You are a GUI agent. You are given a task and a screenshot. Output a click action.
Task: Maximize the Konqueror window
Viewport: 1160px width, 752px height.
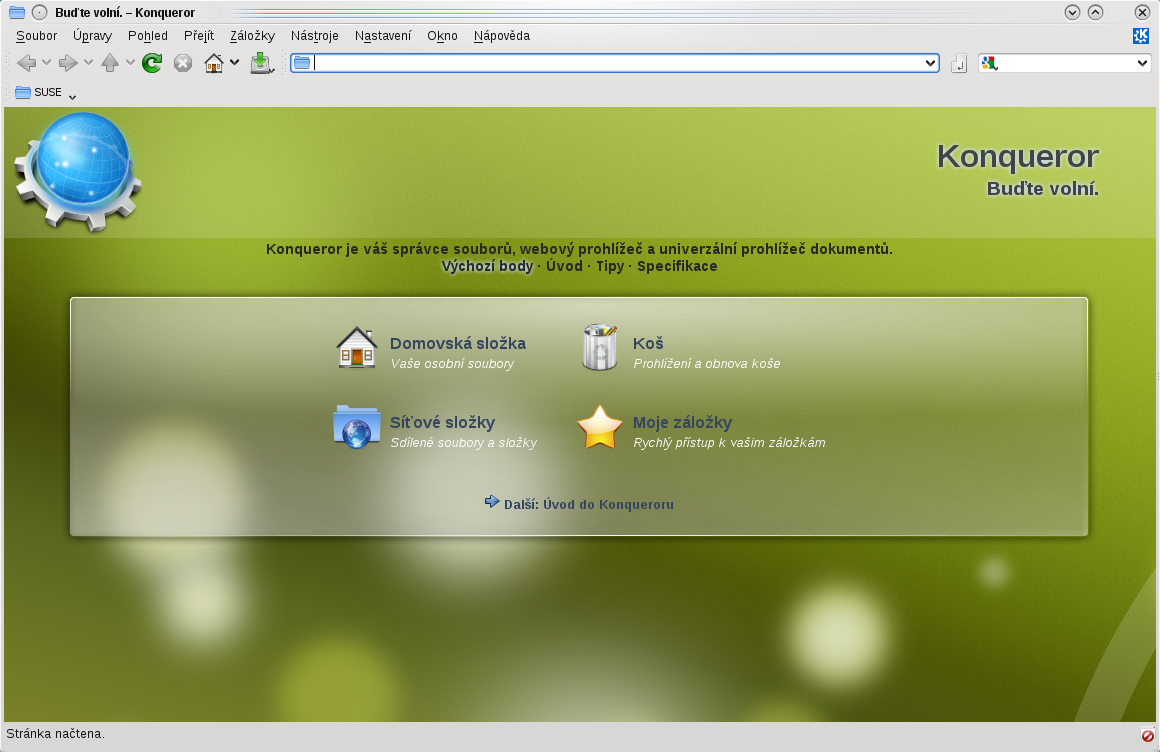tap(1096, 12)
